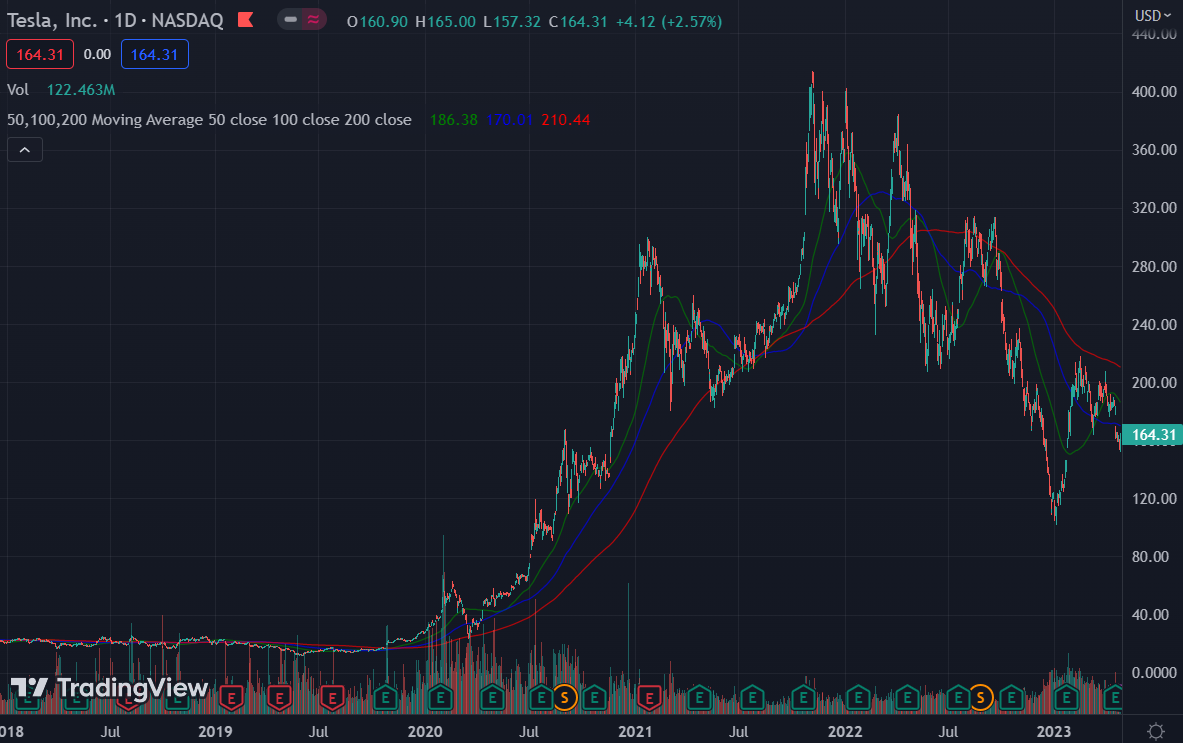
Task: Open the green earnings marker for October 2022
Action: tap(1011, 698)
